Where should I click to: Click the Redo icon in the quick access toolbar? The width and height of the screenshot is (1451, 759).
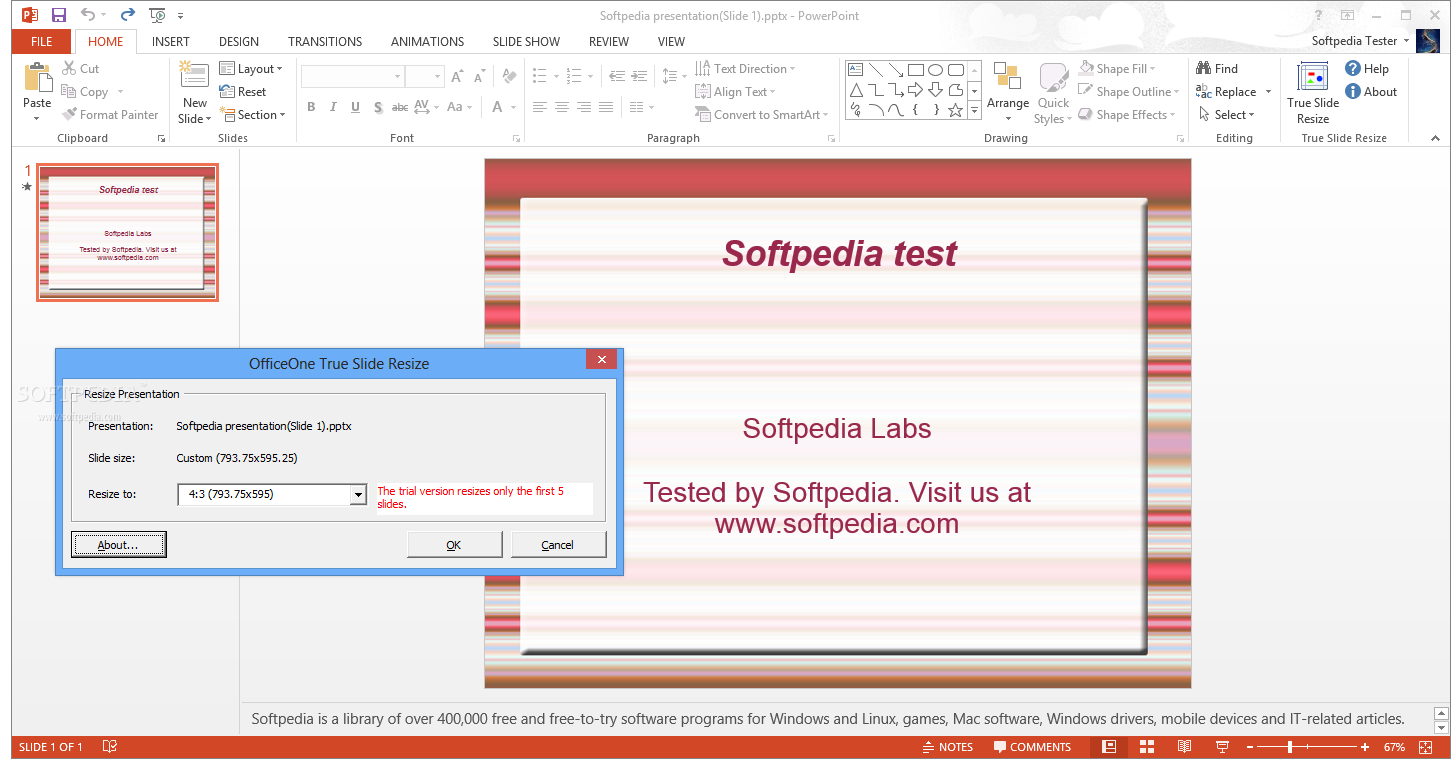[127, 15]
